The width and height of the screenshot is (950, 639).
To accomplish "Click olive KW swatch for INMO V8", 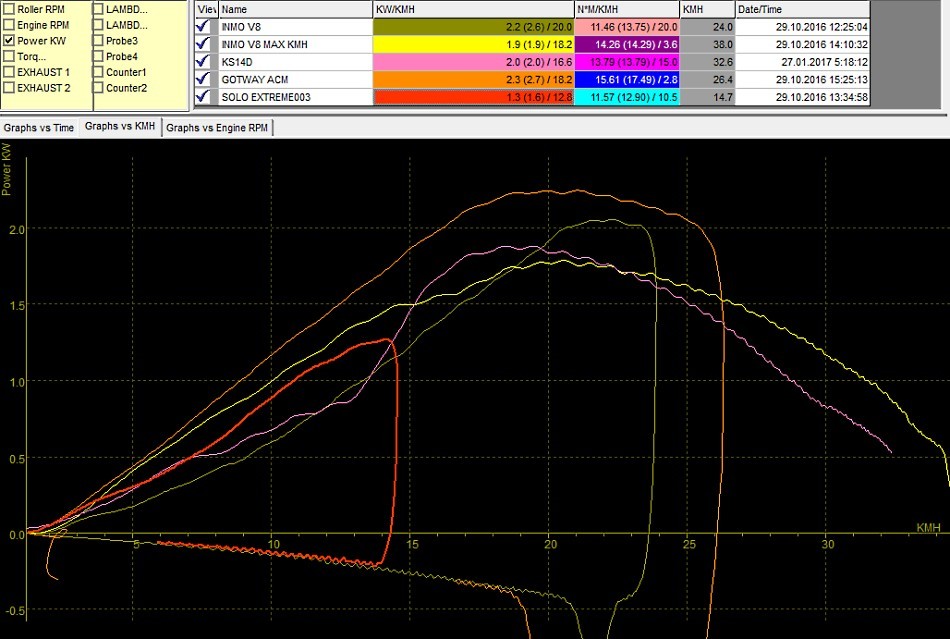I will (473, 27).
